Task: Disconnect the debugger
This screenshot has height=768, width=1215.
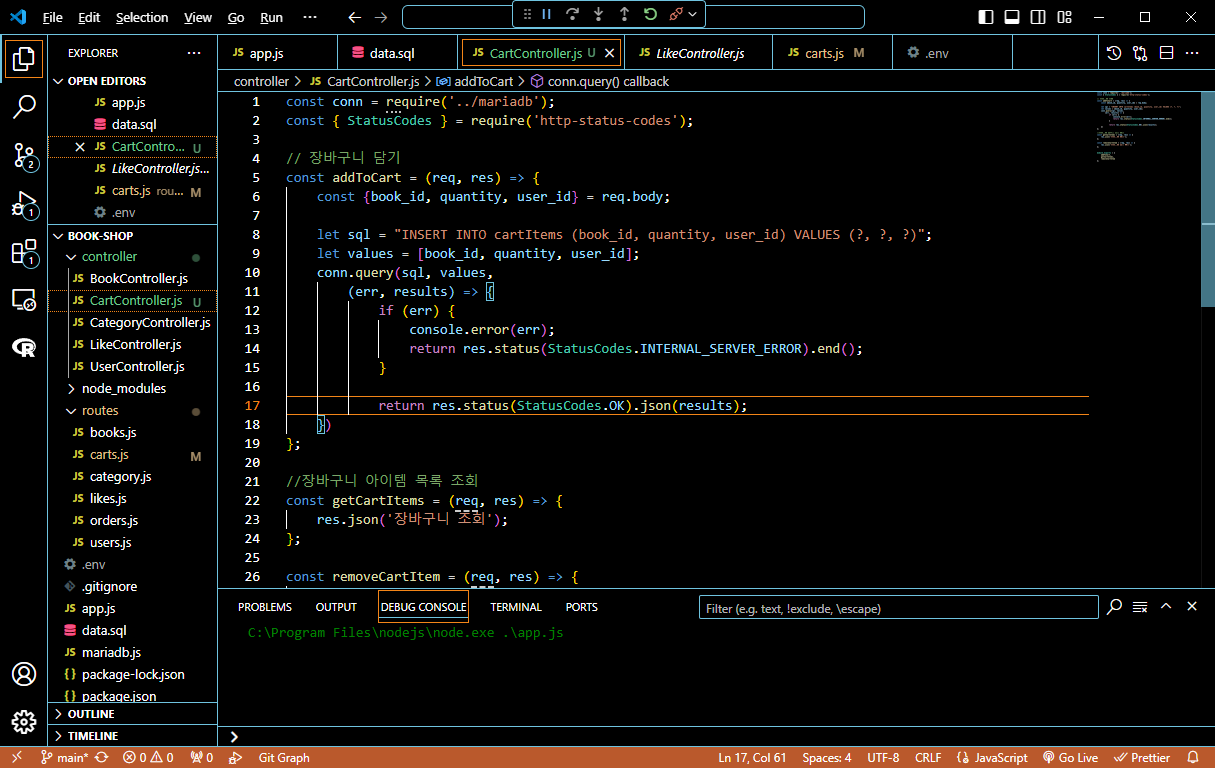Action: point(676,14)
